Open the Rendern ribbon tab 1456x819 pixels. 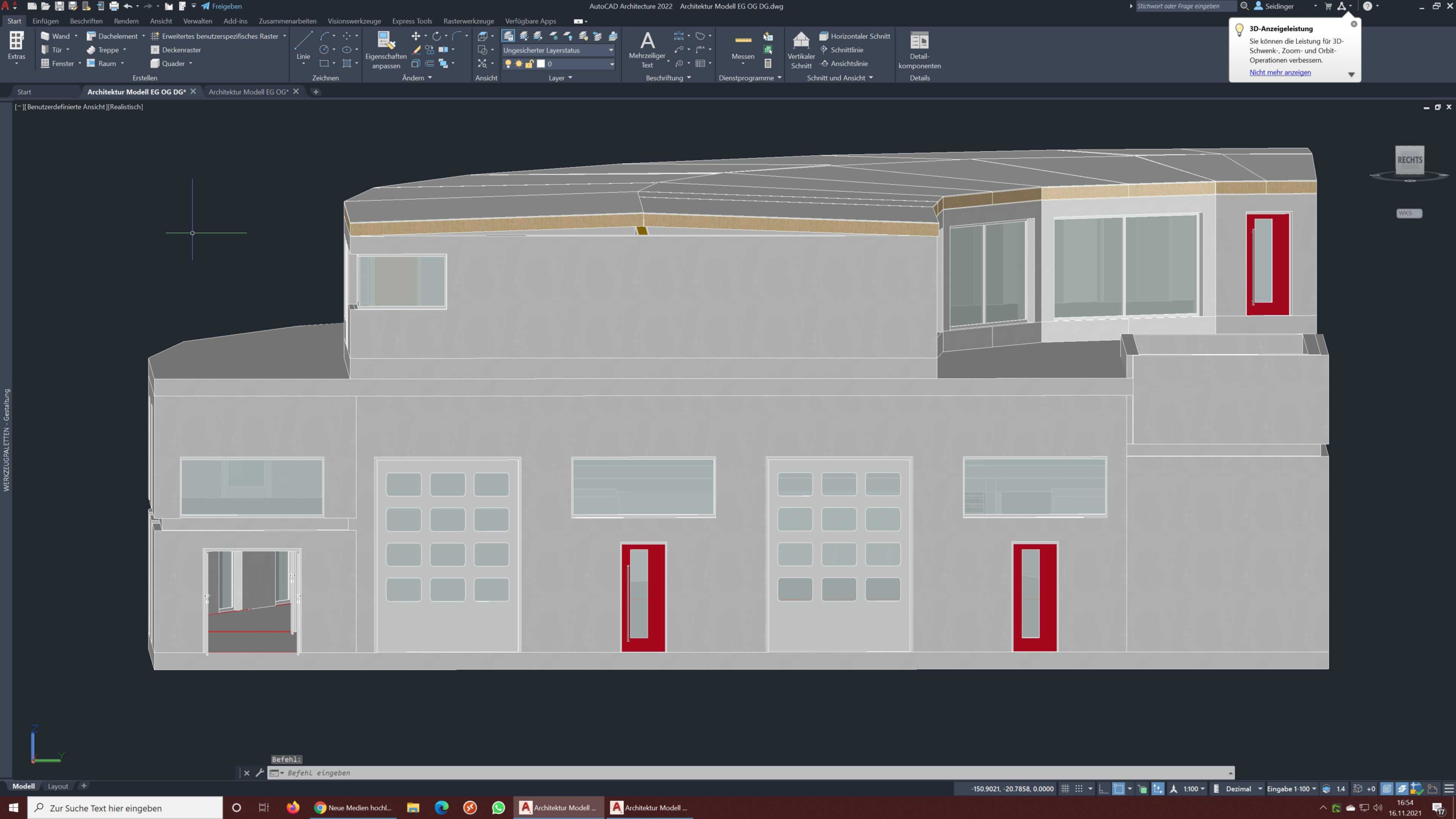[x=126, y=21]
